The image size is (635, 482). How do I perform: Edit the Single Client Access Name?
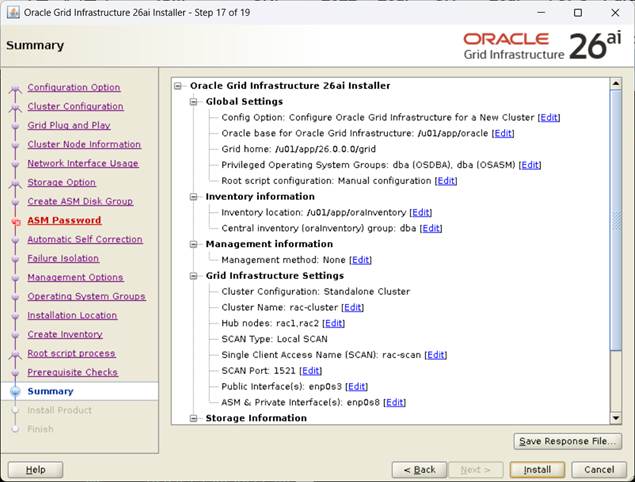(436, 355)
